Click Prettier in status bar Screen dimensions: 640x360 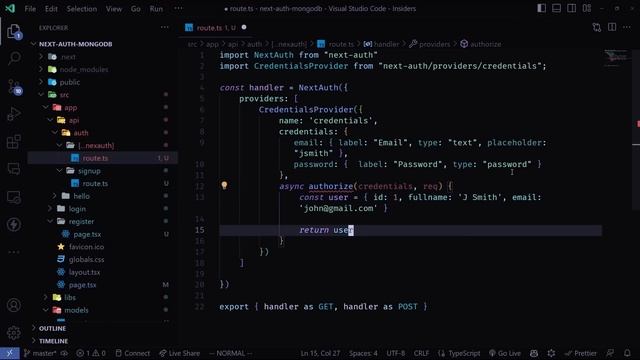point(580,353)
